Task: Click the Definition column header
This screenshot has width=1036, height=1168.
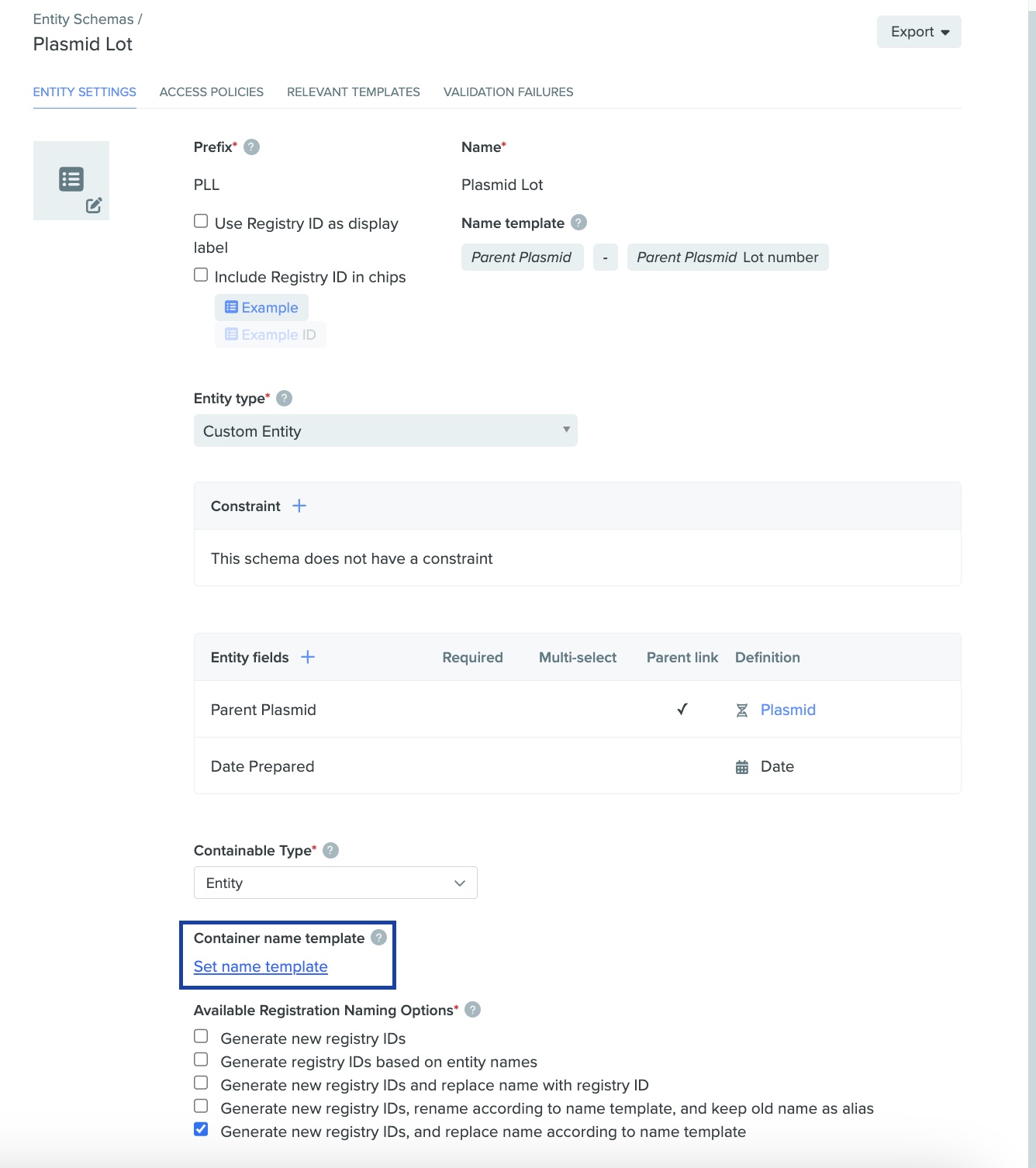Action: click(768, 657)
